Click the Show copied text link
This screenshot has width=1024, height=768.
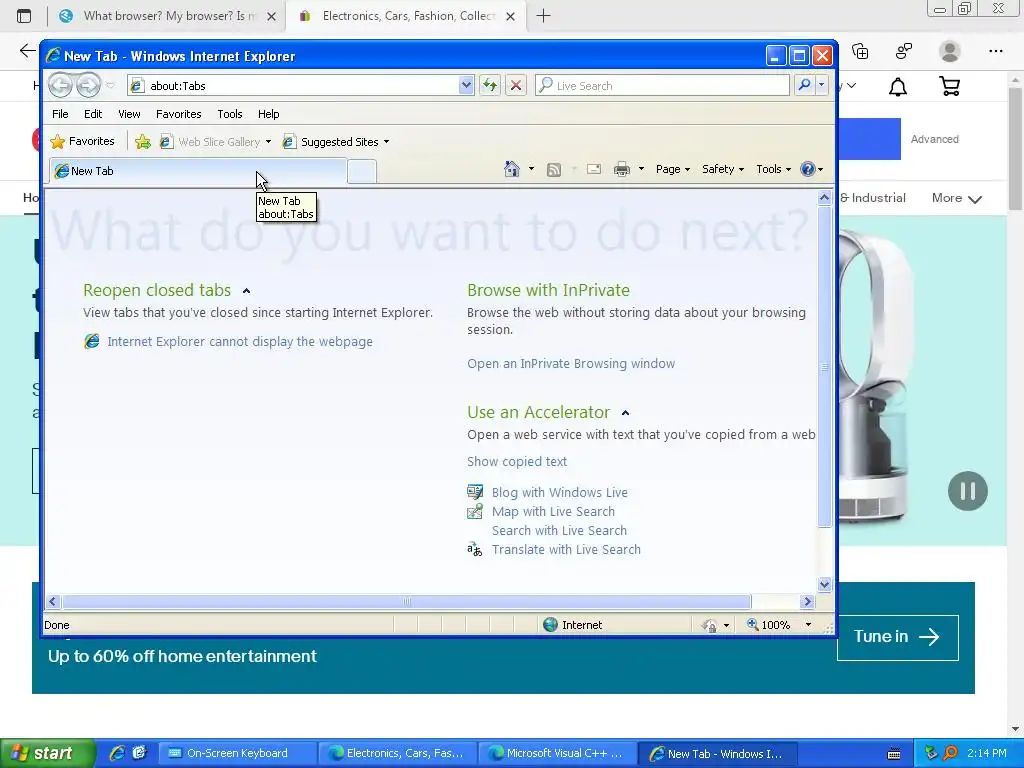click(x=517, y=462)
